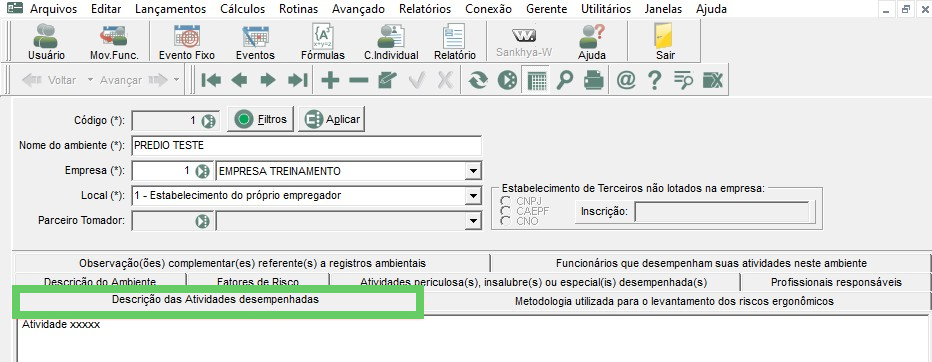Open Observação(ões) complementar(es) tab

point(252,263)
